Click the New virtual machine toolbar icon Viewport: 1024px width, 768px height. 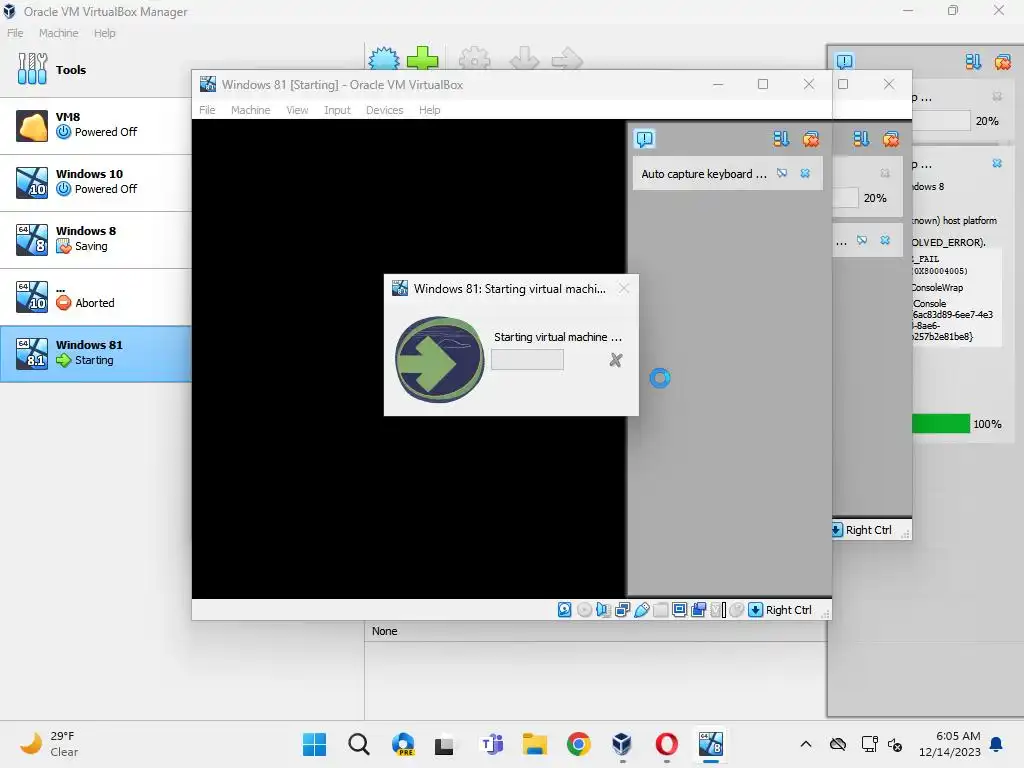(x=383, y=58)
